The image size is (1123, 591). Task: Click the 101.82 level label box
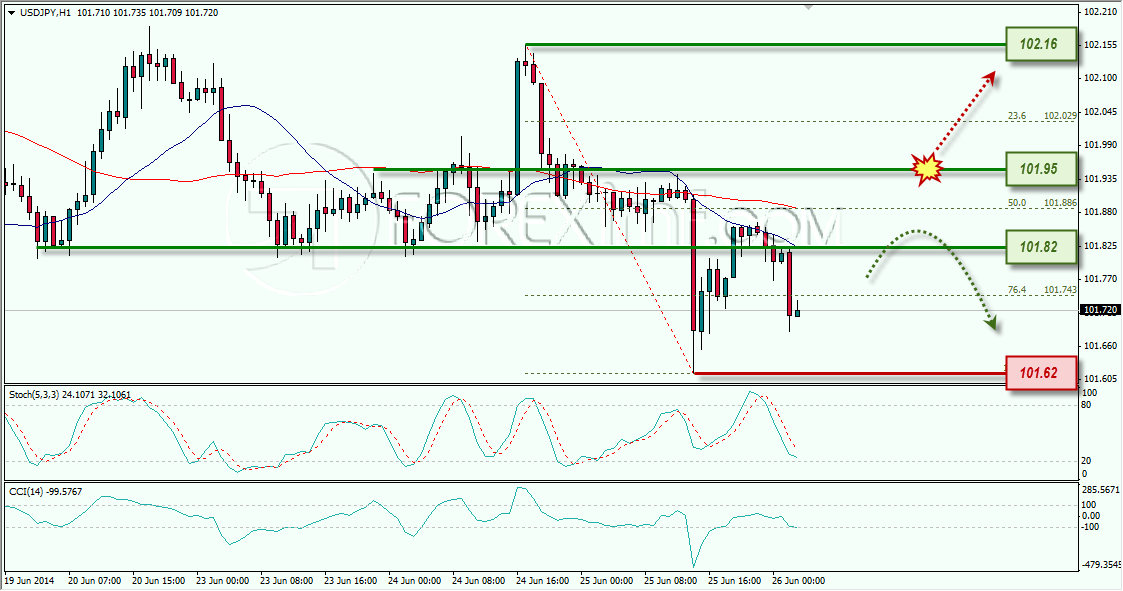[1041, 247]
